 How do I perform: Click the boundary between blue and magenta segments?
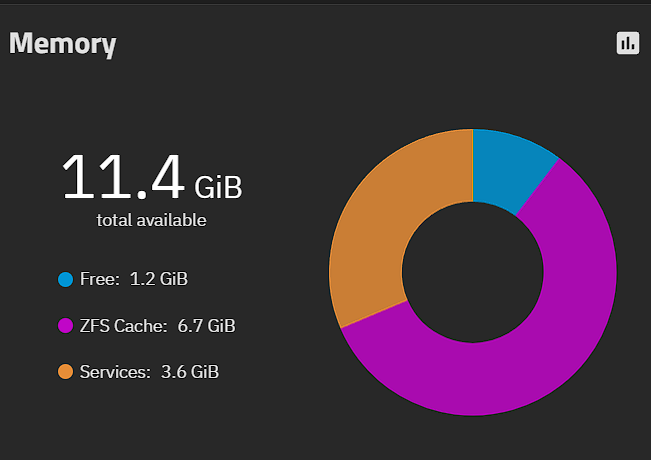[537, 187]
